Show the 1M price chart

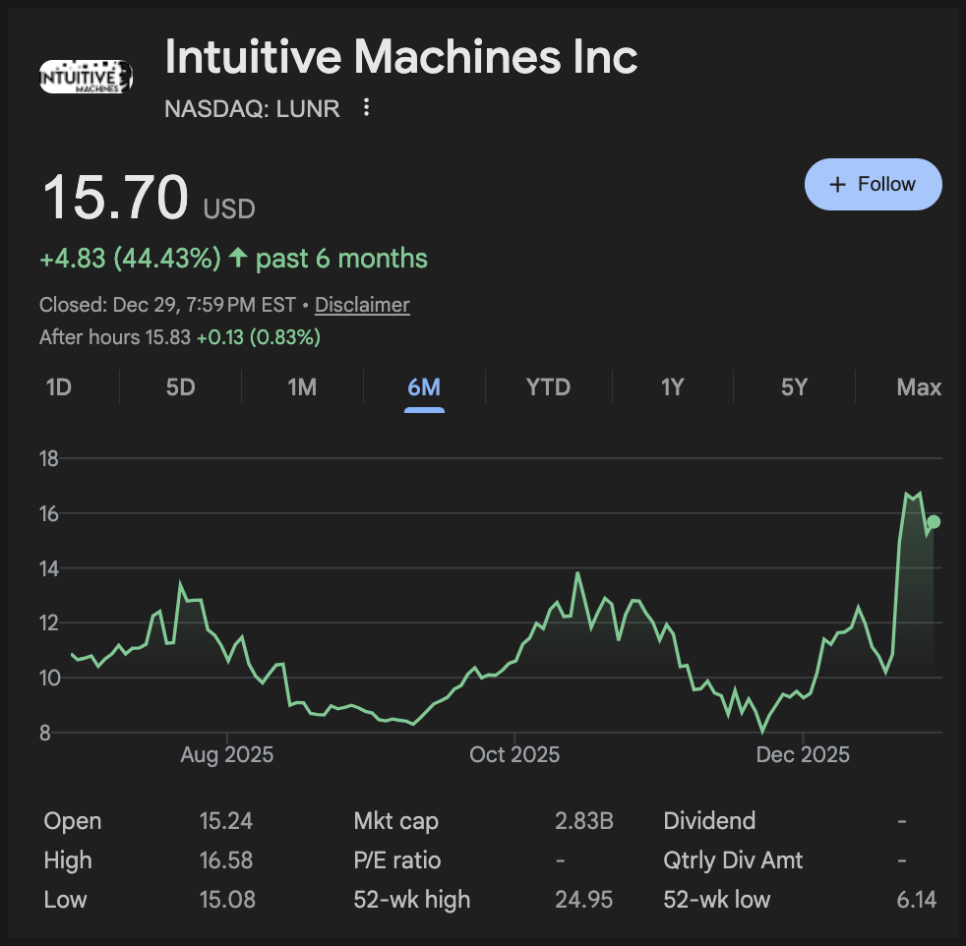coord(302,387)
